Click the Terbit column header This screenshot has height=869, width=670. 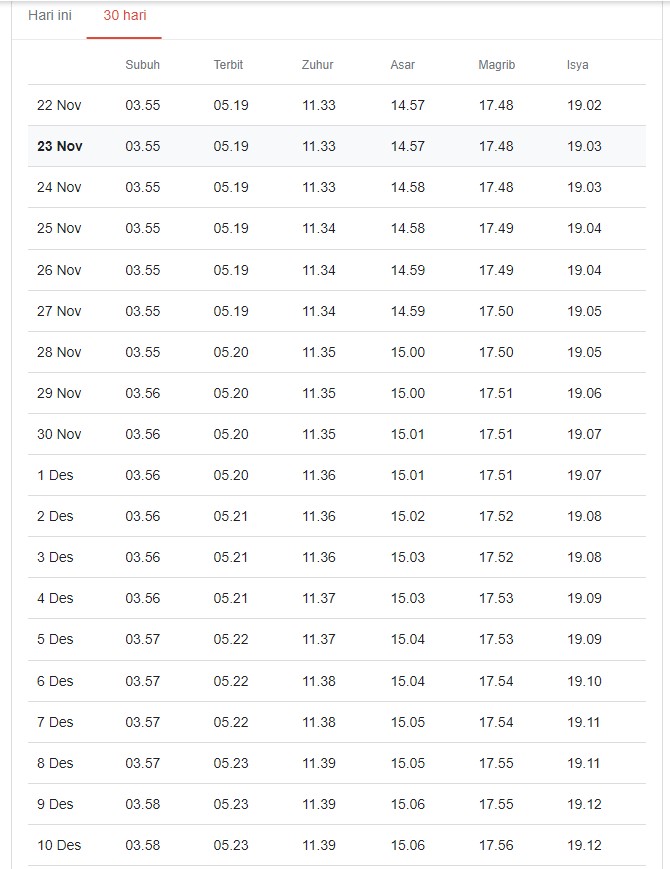pos(228,65)
